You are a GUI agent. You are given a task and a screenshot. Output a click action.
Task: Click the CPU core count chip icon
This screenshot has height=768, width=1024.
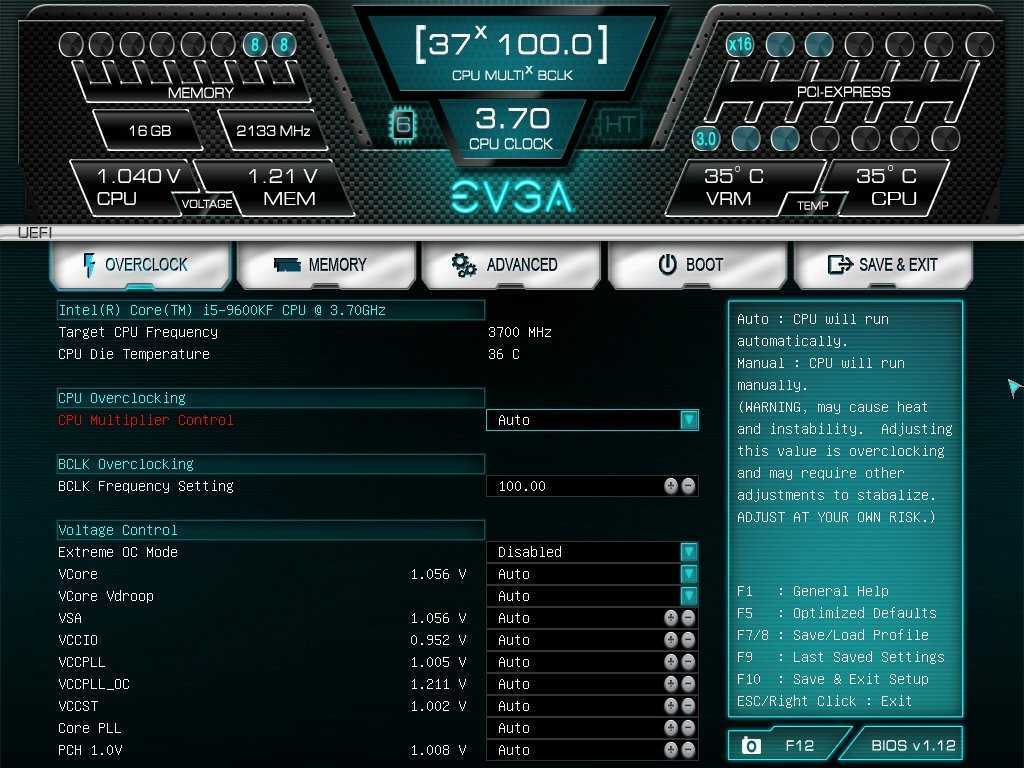click(x=403, y=125)
